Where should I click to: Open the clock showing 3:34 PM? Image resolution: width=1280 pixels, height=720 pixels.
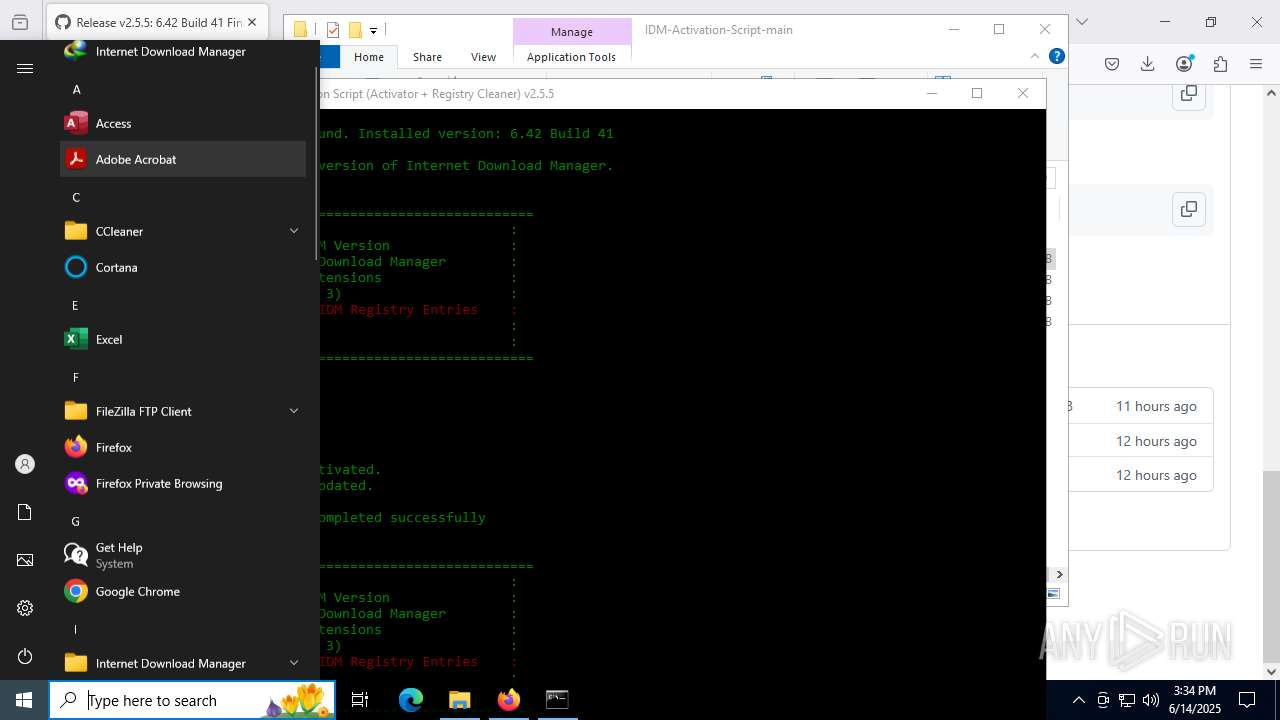(x=1194, y=700)
